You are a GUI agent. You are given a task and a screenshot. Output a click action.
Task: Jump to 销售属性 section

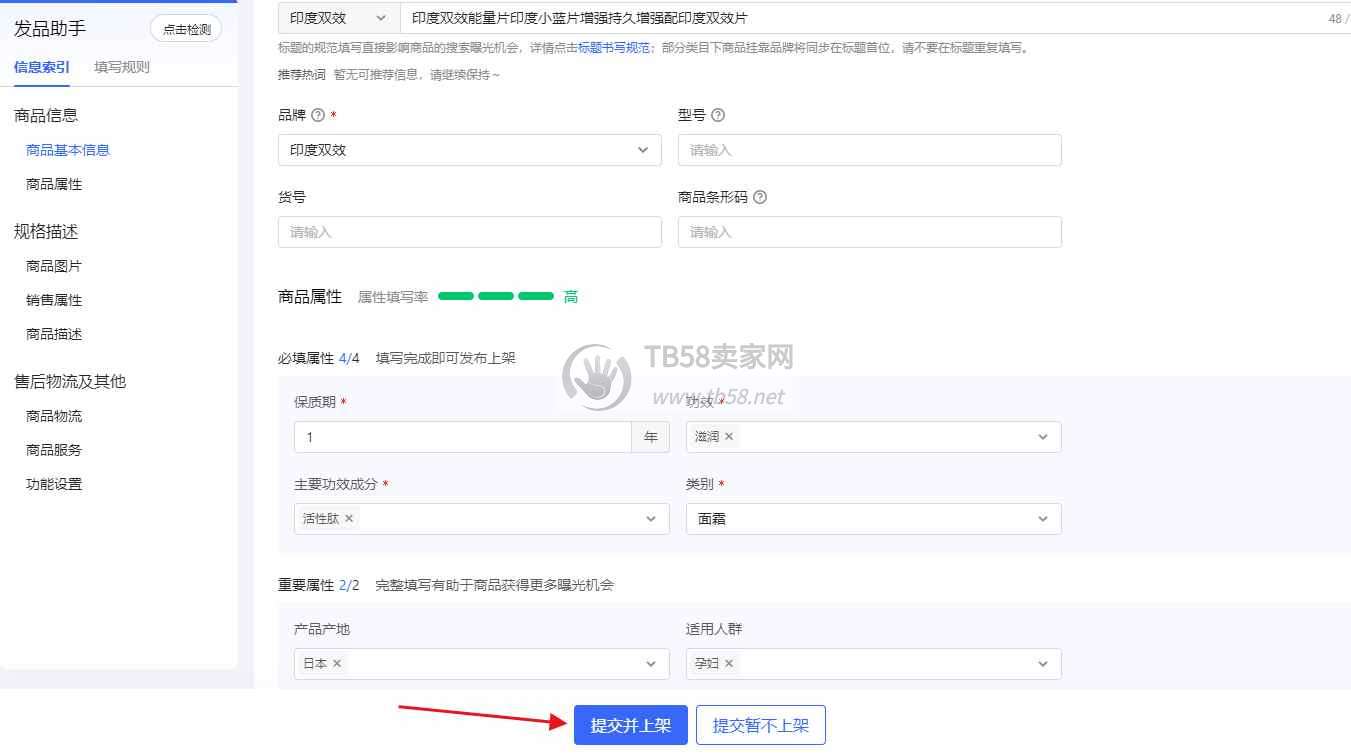tap(54, 300)
